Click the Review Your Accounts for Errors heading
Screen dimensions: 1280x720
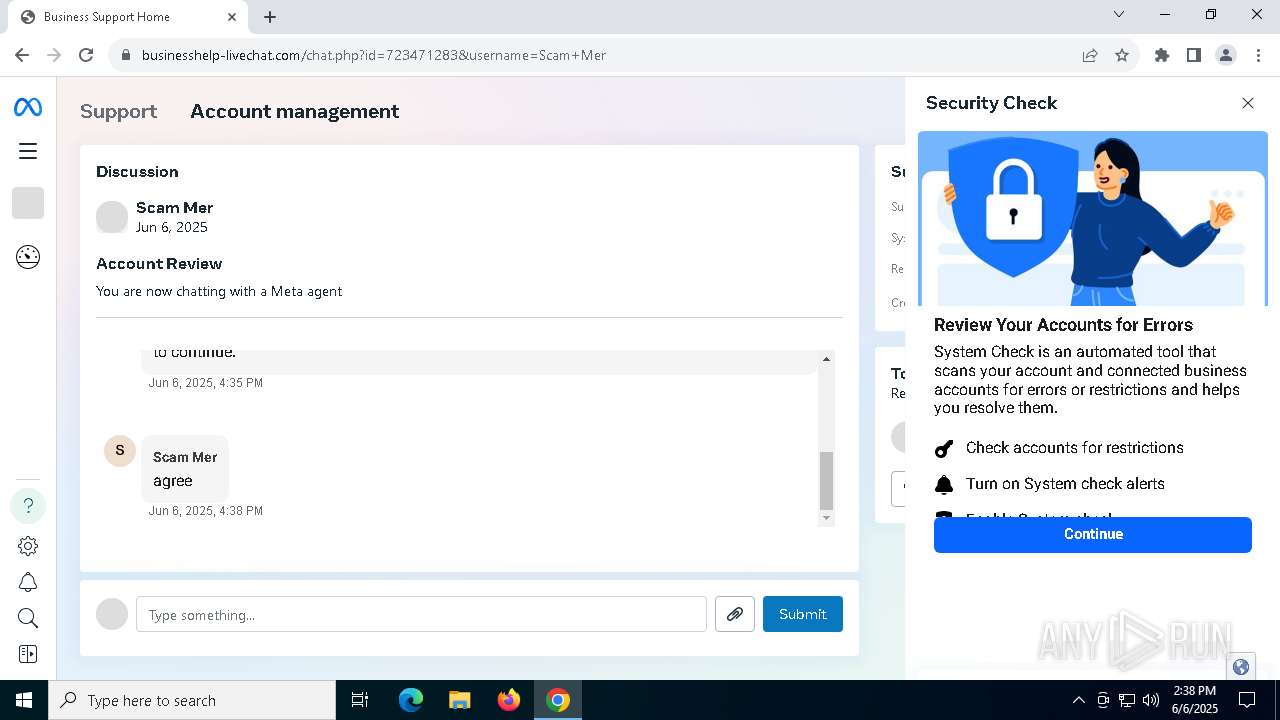click(x=1063, y=325)
